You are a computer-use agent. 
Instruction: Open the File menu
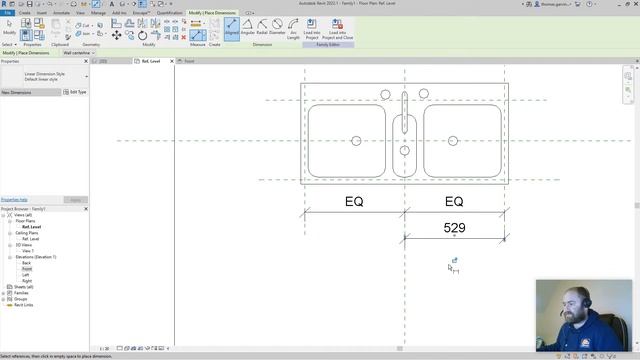pyautogui.click(x=7, y=13)
